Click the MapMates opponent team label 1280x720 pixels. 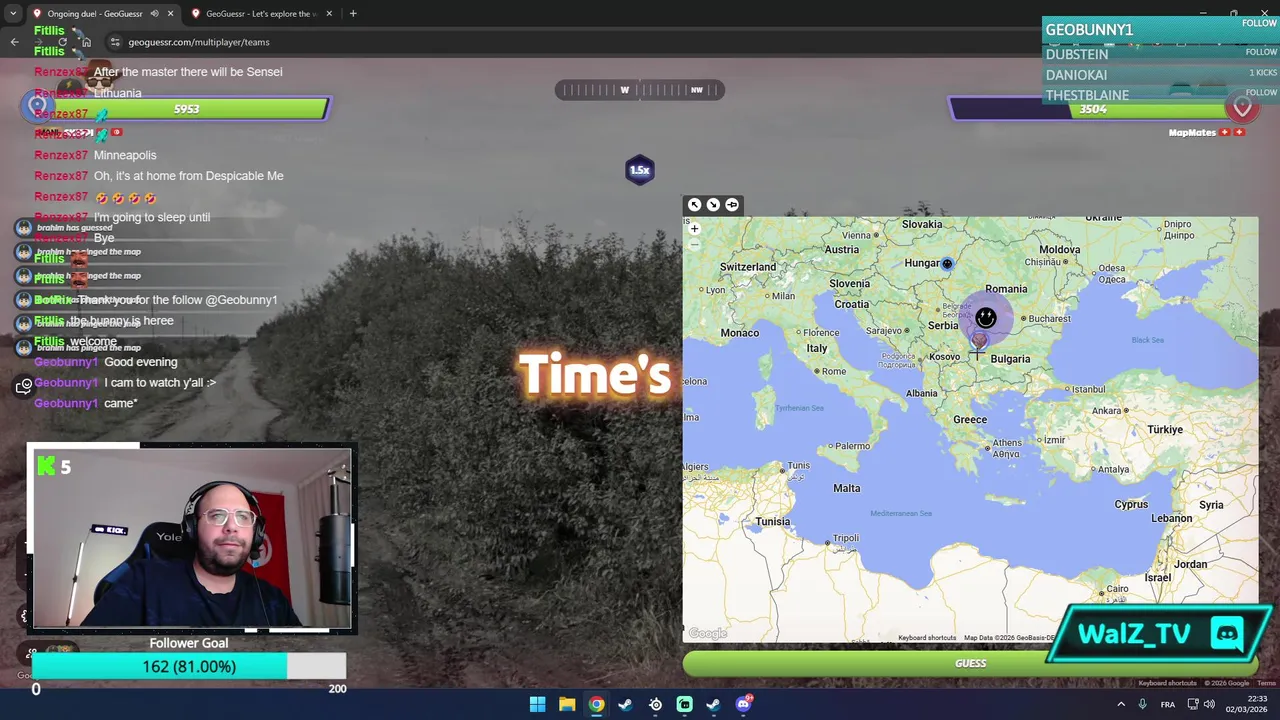tap(1192, 132)
